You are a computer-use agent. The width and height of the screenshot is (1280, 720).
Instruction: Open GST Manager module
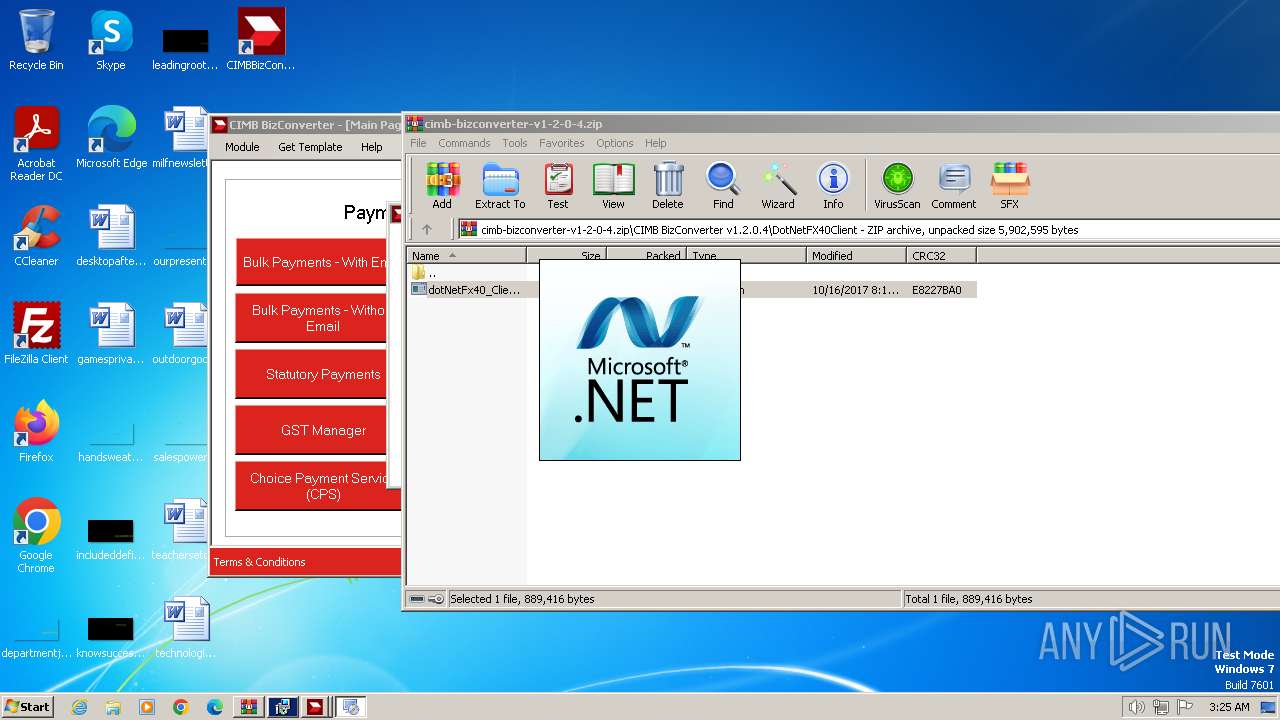click(x=312, y=430)
